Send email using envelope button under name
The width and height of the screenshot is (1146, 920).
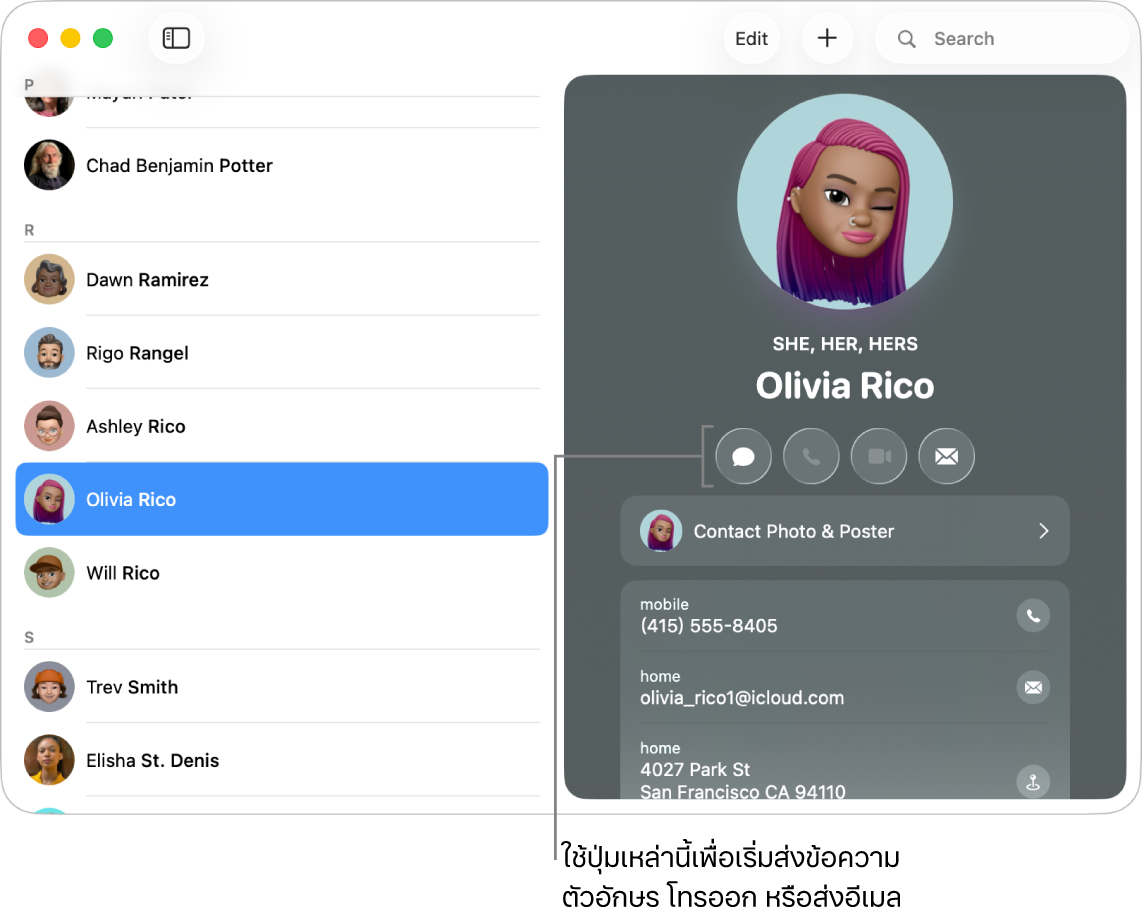(946, 457)
